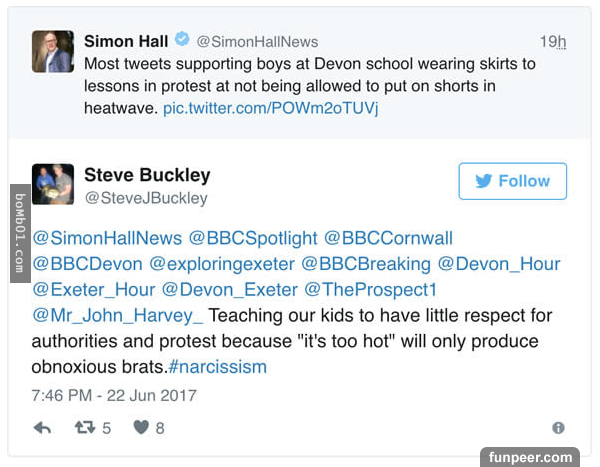600x467 pixels.
Task: Like the tweet with heart icon
Action: click(x=141, y=427)
